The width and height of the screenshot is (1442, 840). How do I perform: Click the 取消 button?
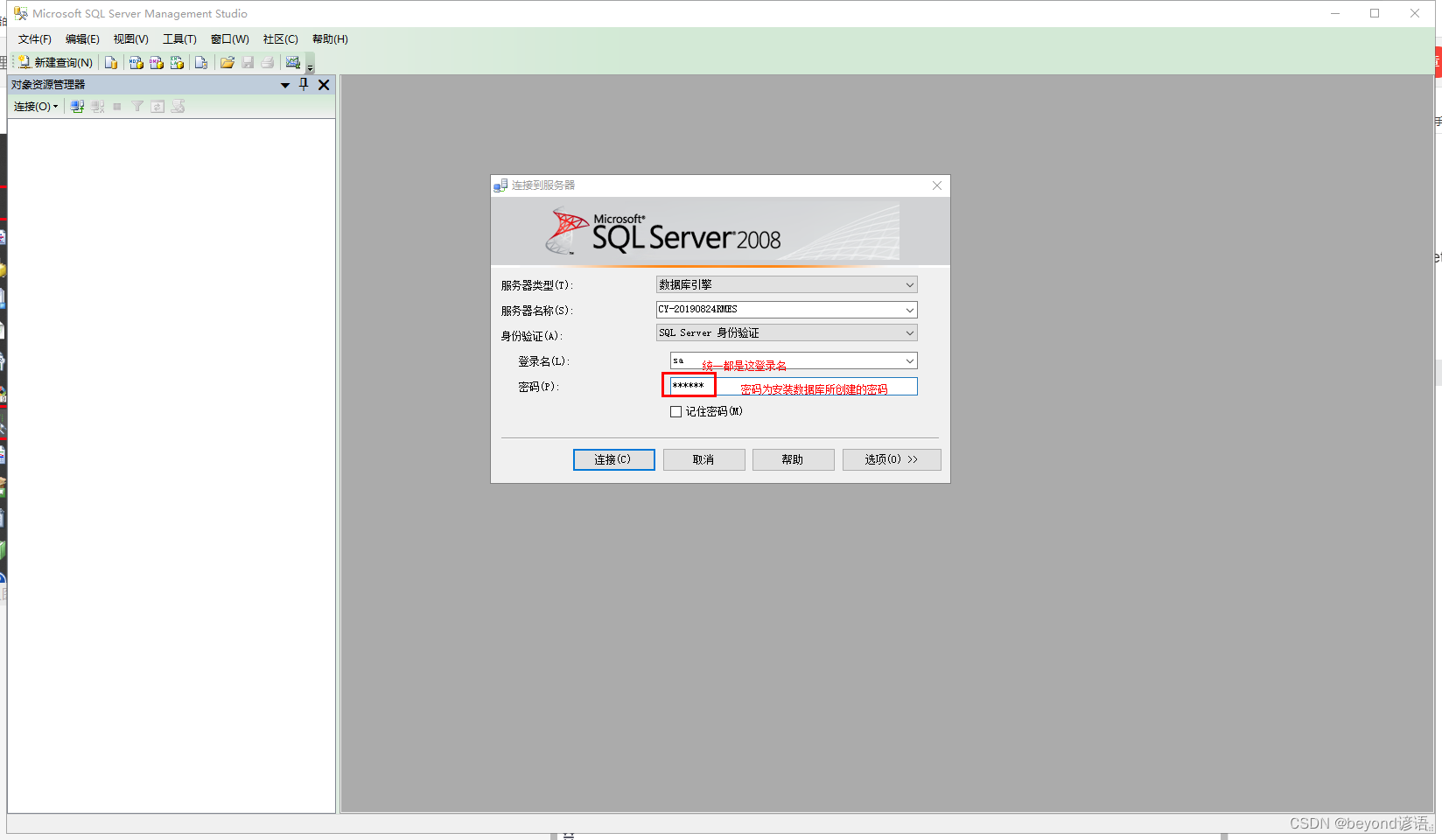tap(703, 459)
